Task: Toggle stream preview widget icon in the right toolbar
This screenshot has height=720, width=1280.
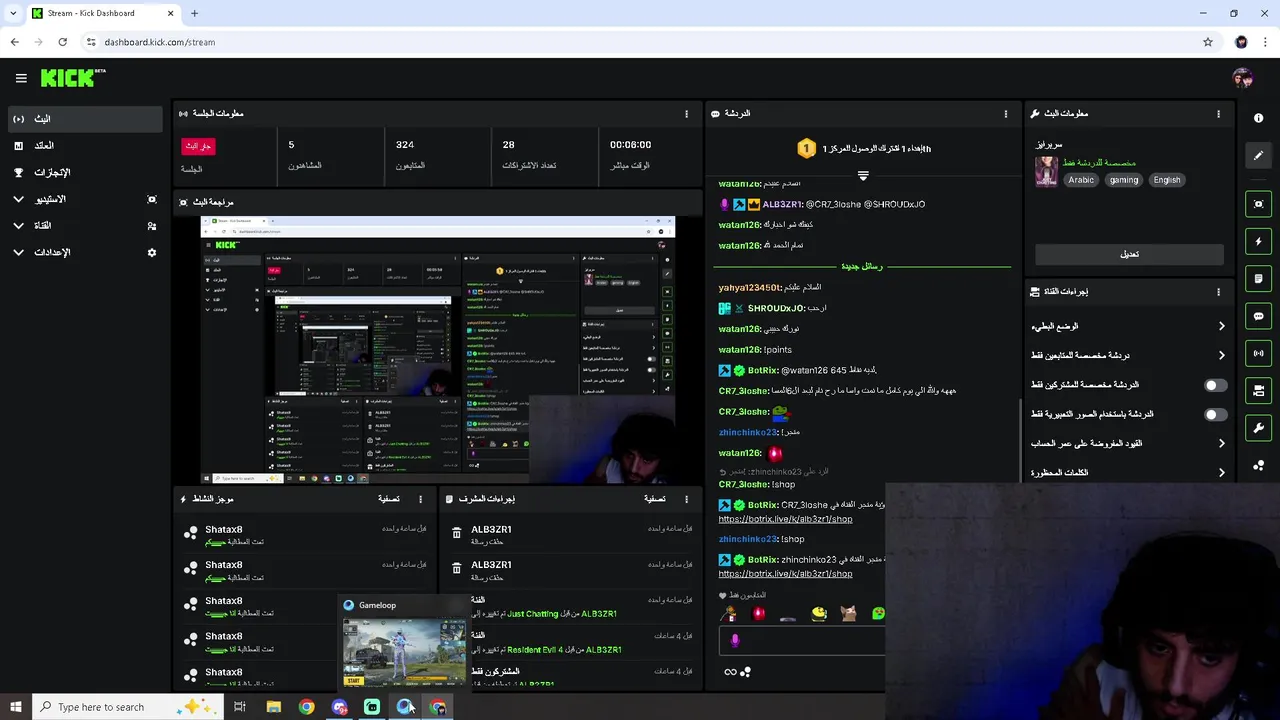Action: tap(1258, 204)
